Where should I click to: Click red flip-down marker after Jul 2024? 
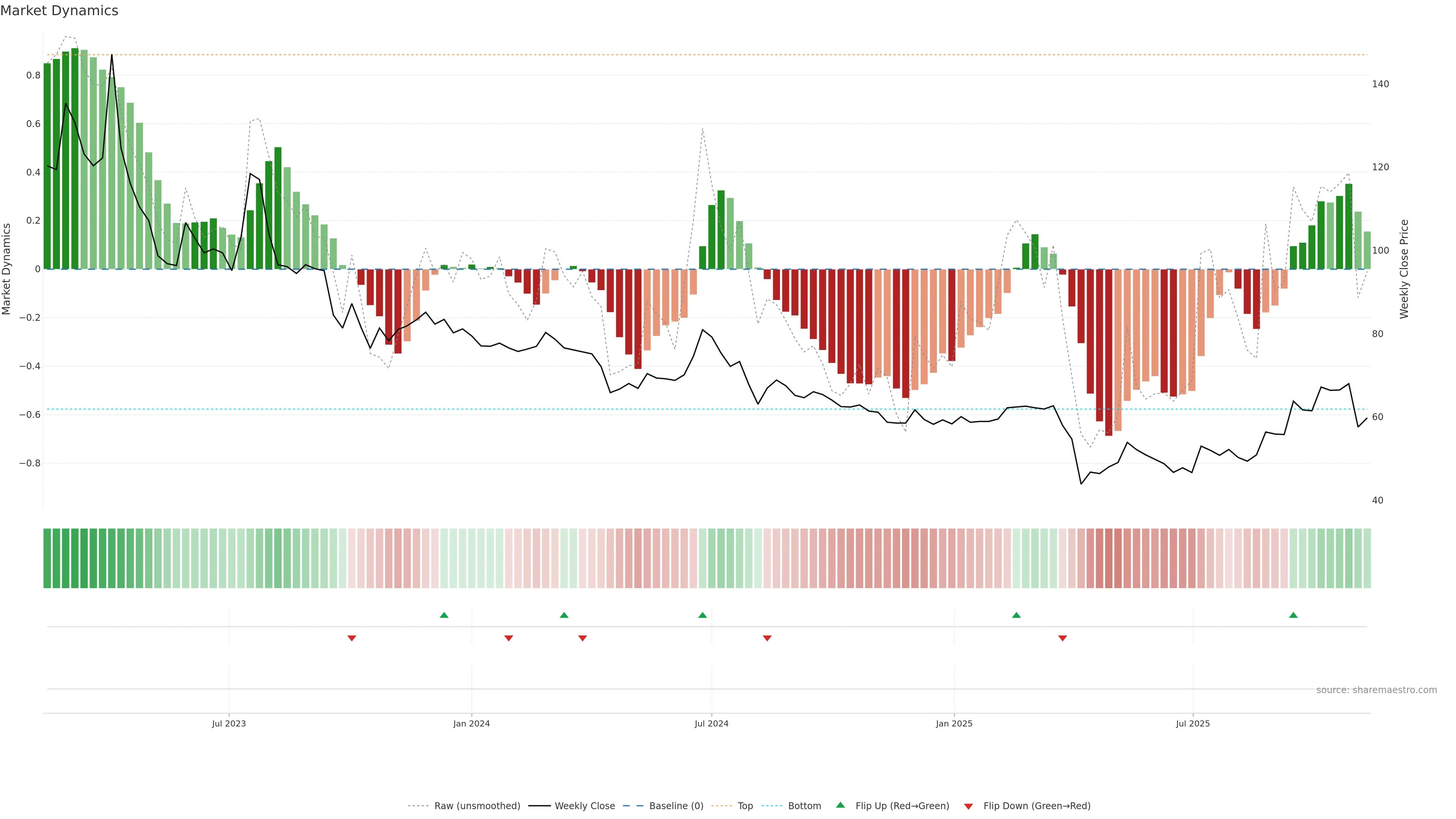point(767,638)
